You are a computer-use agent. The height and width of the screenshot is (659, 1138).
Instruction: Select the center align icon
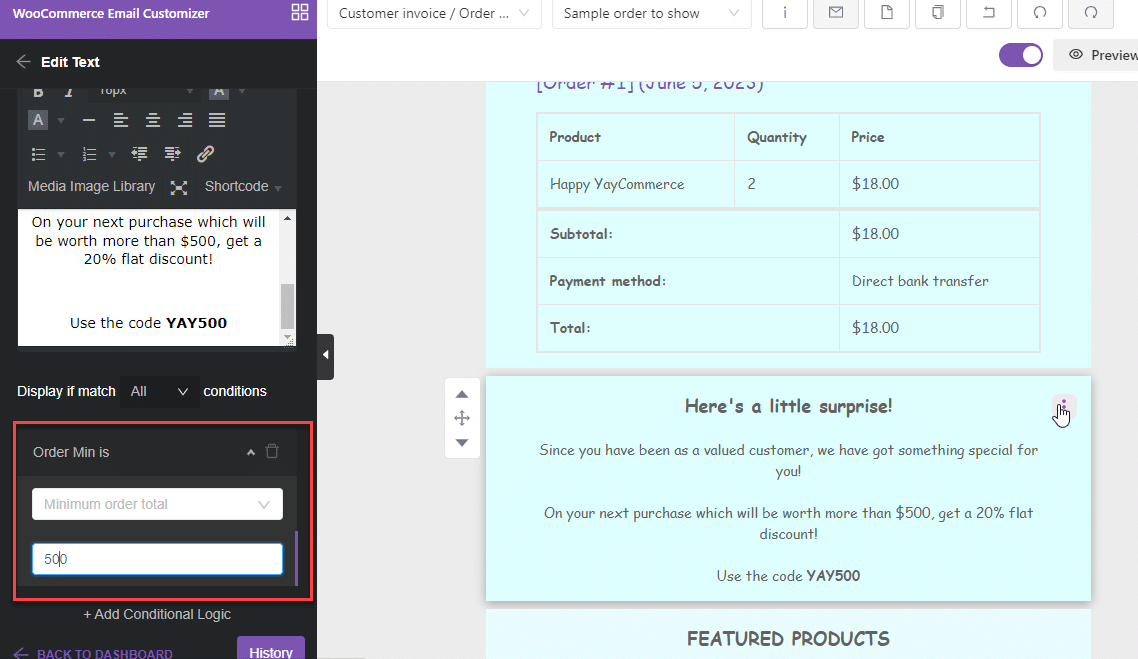click(x=152, y=119)
